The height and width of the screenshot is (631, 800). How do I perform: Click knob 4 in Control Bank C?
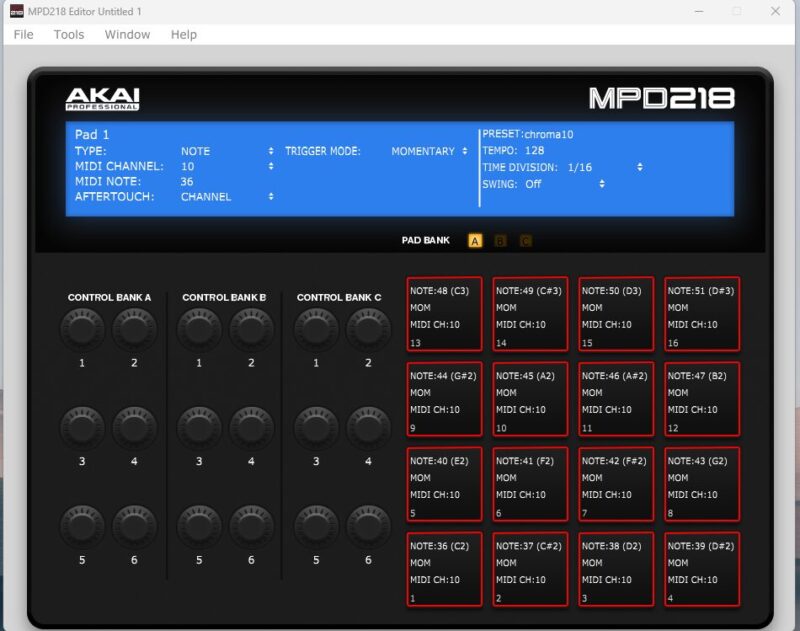pos(368,427)
